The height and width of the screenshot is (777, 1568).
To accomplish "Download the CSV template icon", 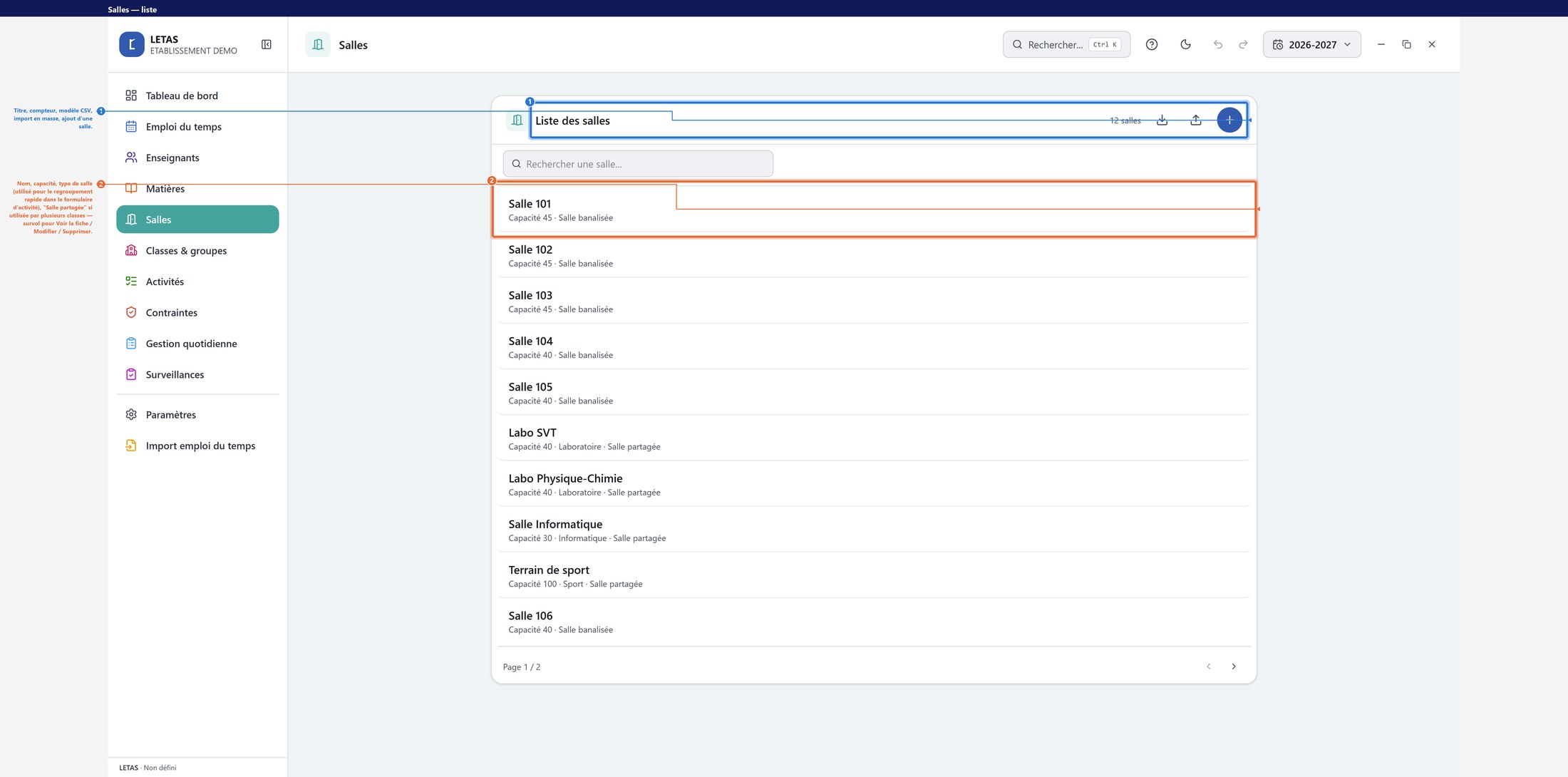I will (1162, 120).
